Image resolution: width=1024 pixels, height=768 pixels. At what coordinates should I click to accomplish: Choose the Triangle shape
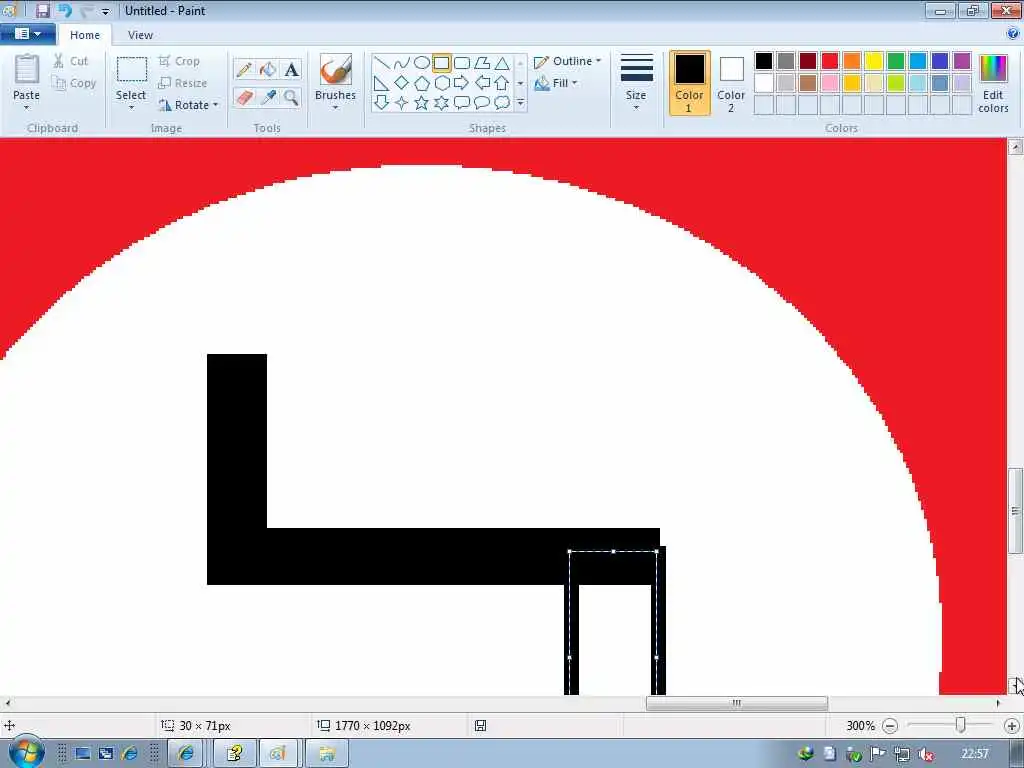[x=502, y=63]
